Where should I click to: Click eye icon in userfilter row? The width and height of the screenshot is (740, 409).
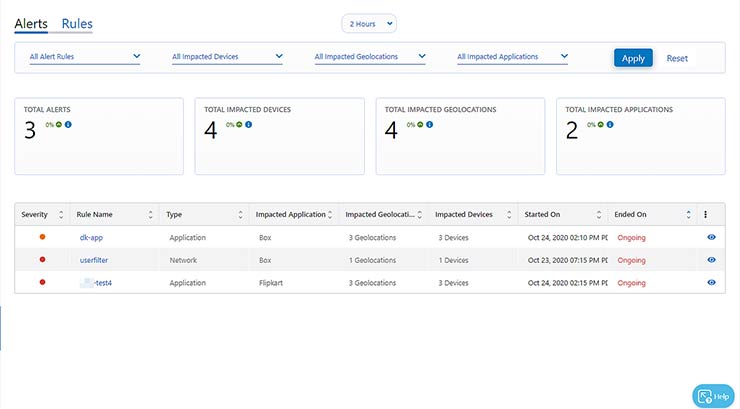pos(711,260)
